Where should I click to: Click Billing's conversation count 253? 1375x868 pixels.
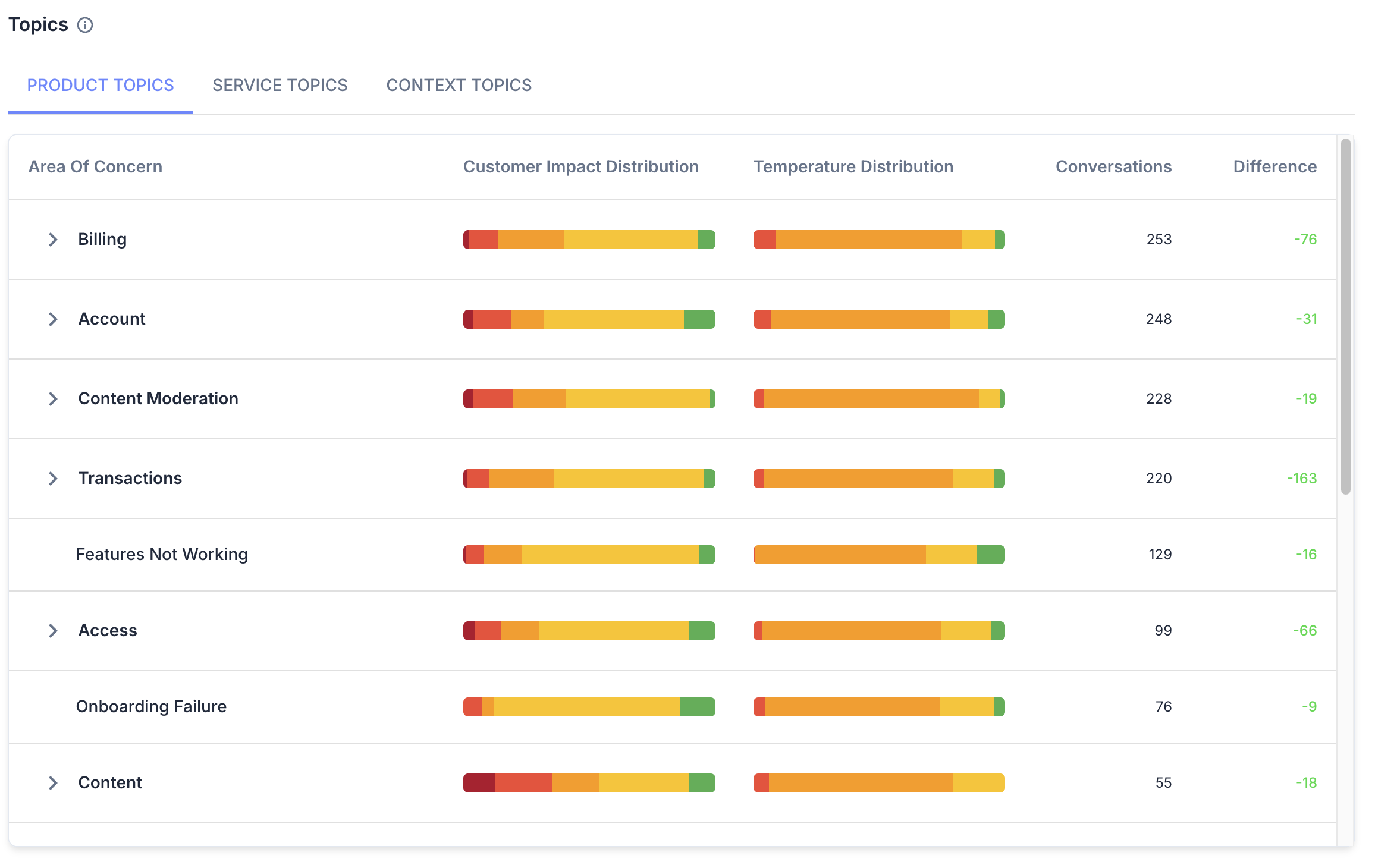coord(1159,240)
